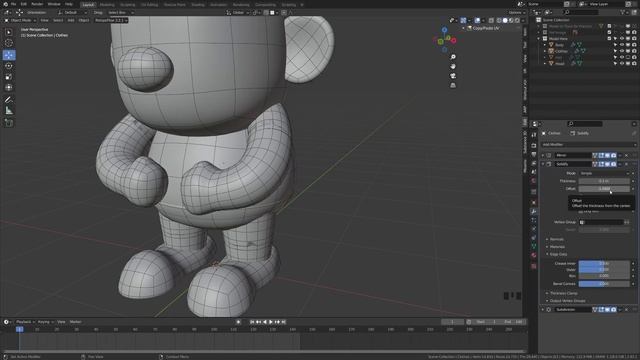Adjust the Bevel Convex slider
This screenshot has height=360, width=640.
tap(604, 284)
